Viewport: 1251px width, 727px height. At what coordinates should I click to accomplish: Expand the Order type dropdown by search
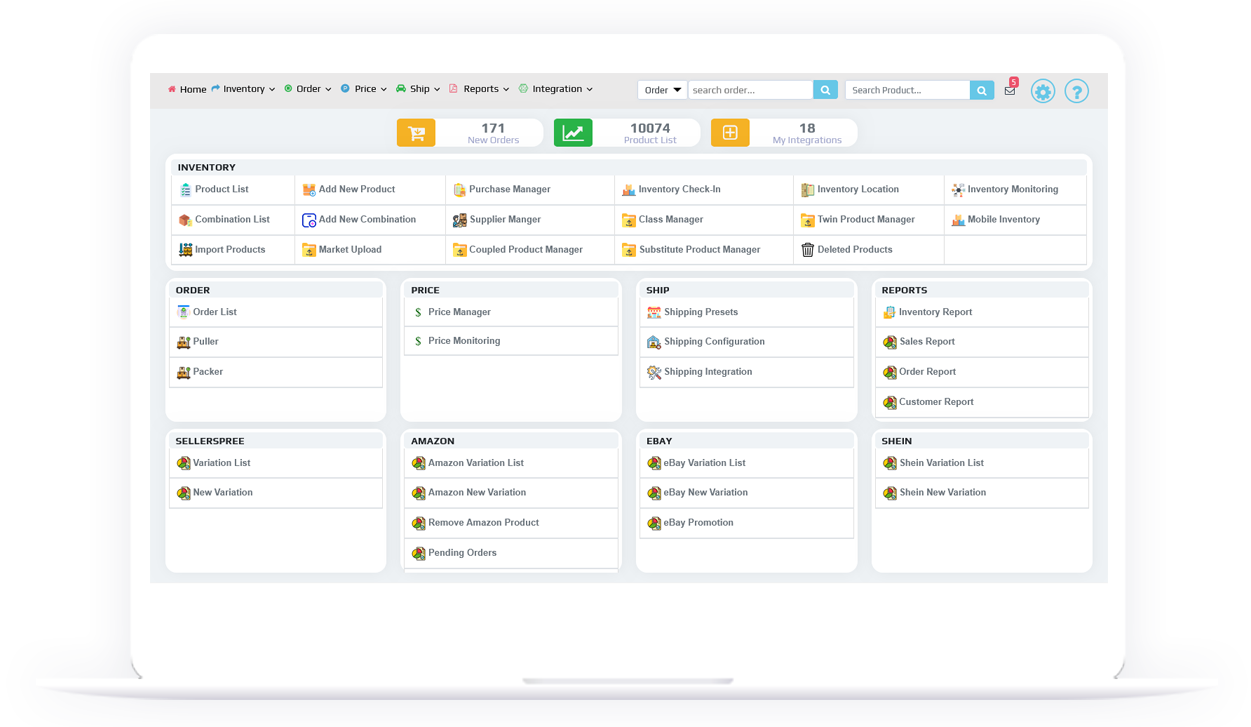662,90
